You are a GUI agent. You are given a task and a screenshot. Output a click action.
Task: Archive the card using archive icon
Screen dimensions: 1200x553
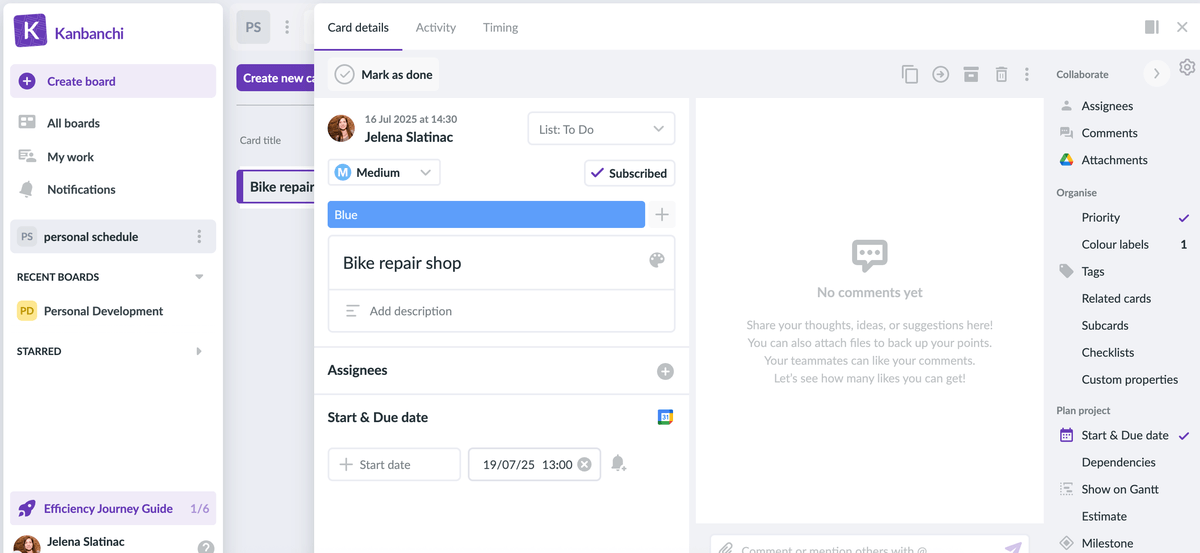click(x=970, y=74)
